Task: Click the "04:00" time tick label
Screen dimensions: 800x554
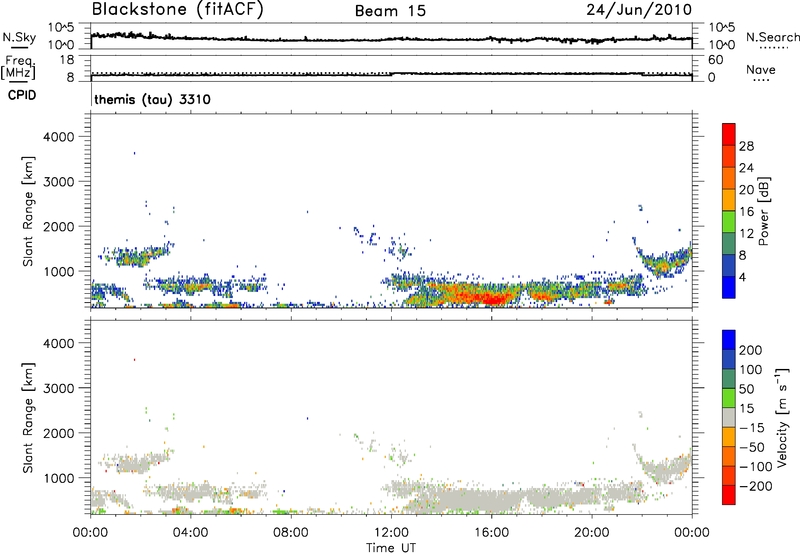Action: click(190, 533)
